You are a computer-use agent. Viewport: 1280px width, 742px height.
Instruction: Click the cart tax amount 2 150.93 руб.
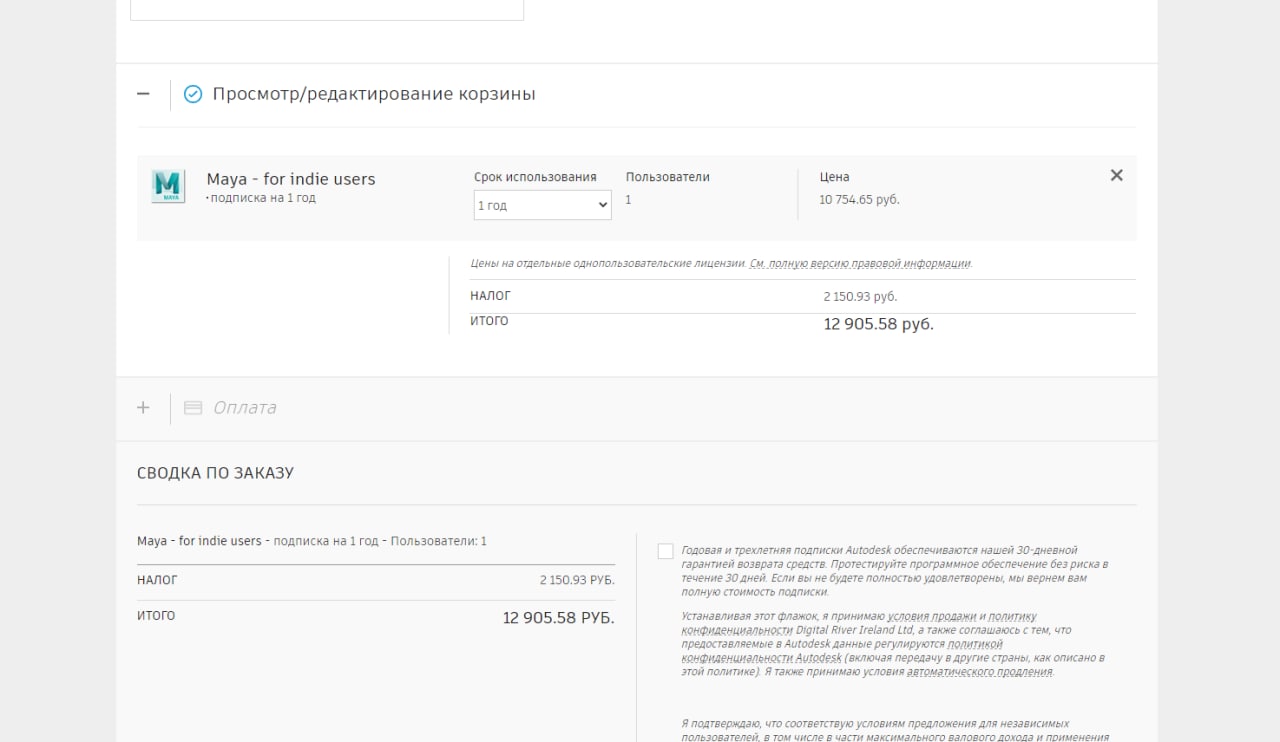coord(860,297)
